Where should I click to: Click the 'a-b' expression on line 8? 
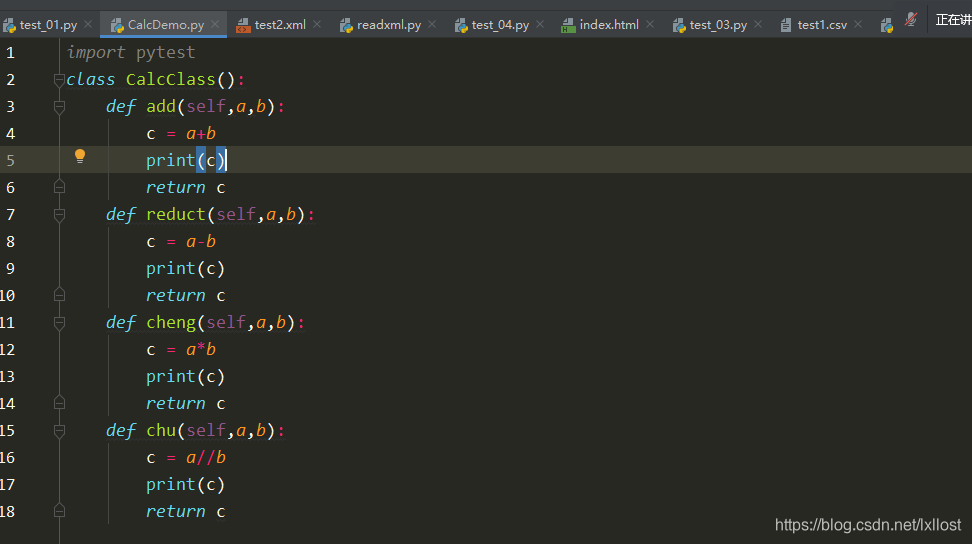(201, 242)
